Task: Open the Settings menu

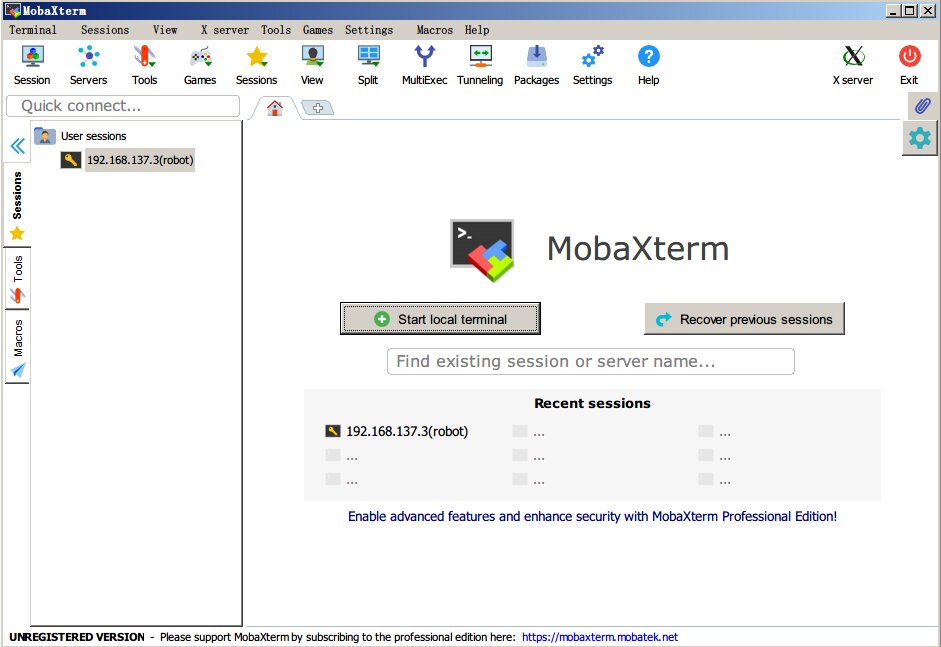Action: (369, 30)
